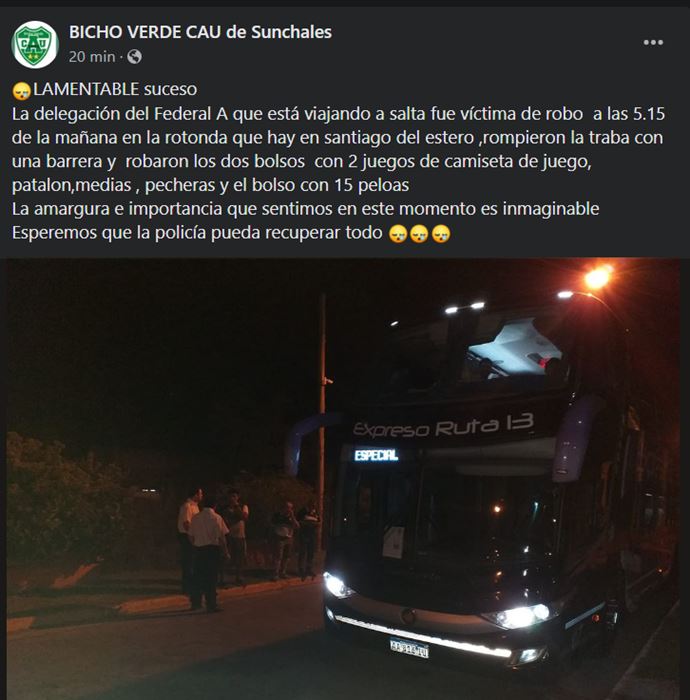This screenshot has width=690, height=700.
Task: Click the last crying emoji at the post's end
Action: coord(441,233)
